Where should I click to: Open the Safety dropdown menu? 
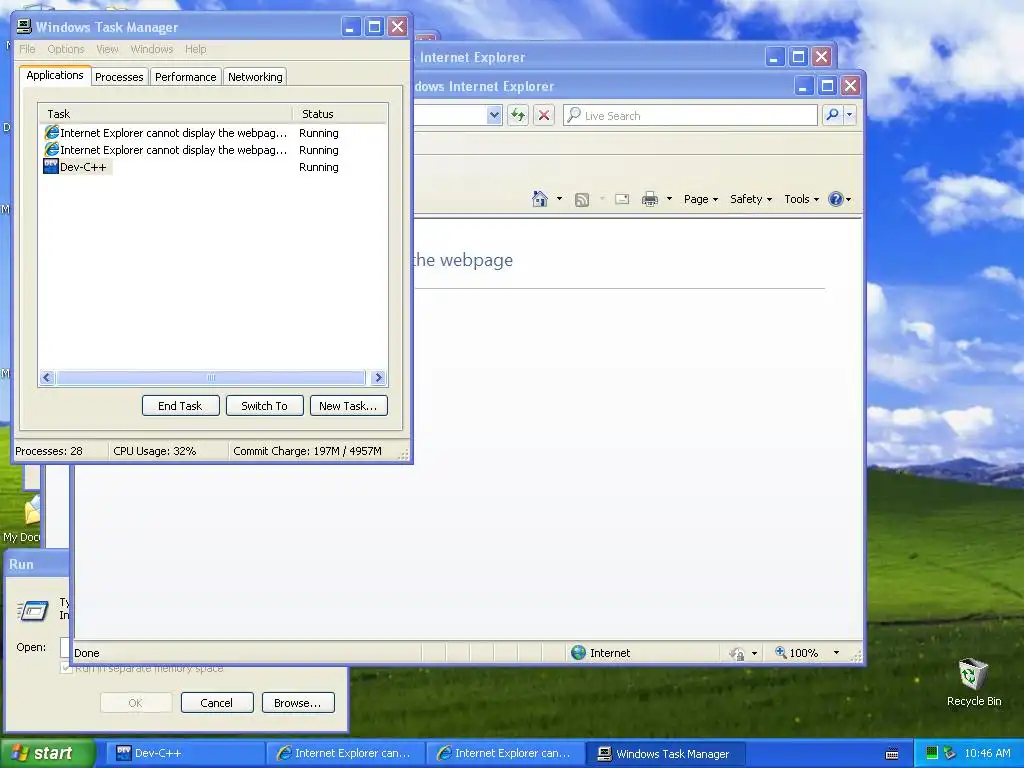pos(751,199)
